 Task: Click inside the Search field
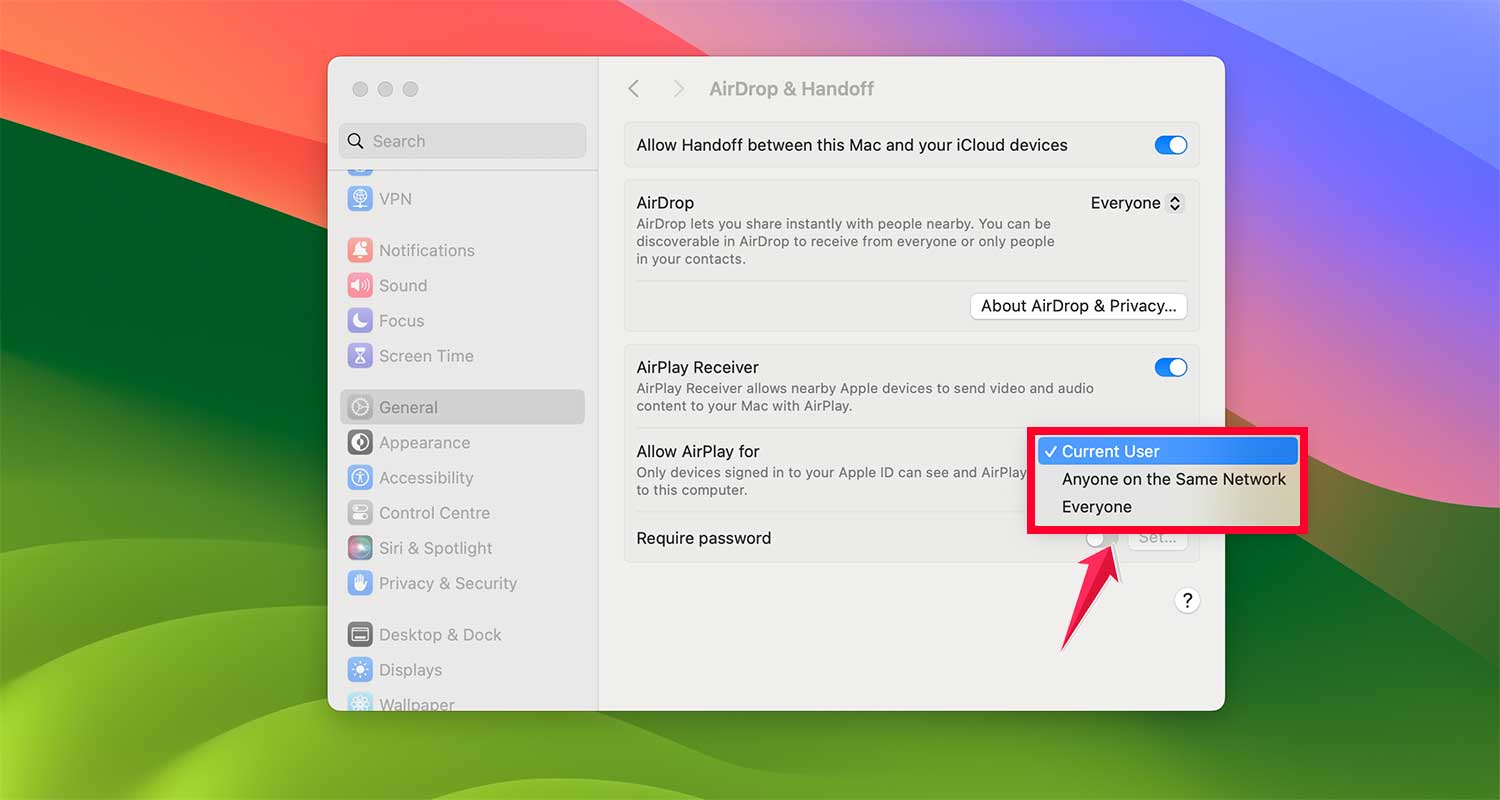(x=462, y=140)
